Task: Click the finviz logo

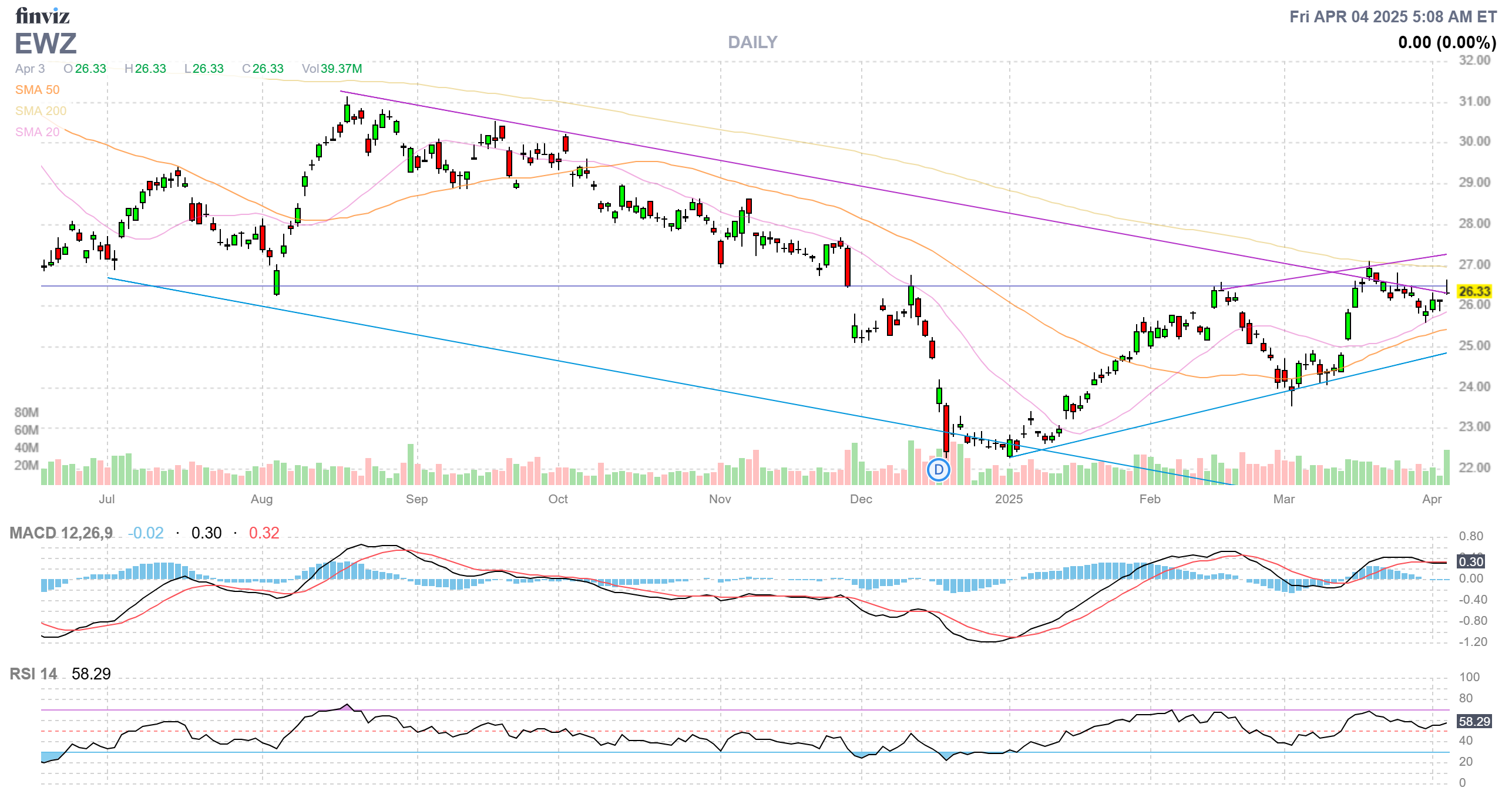Action: pyautogui.click(x=42, y=16)
